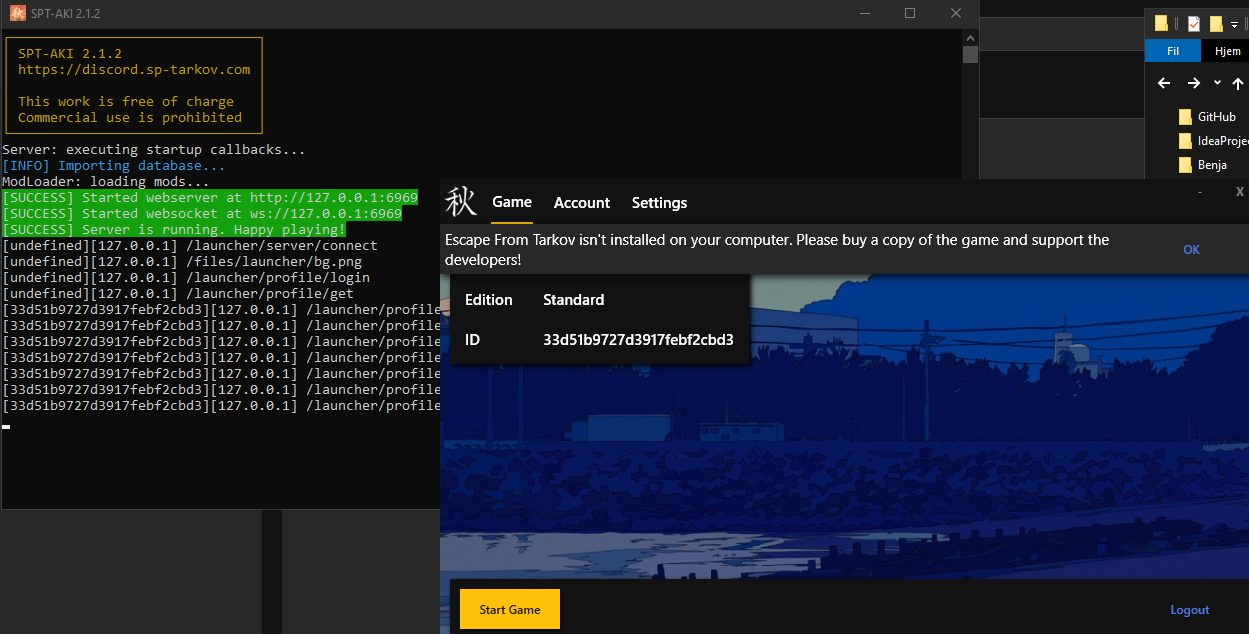
Task: Click the discord.sp-tarkov.com URL in console
Action: click(x=134, y=69)
